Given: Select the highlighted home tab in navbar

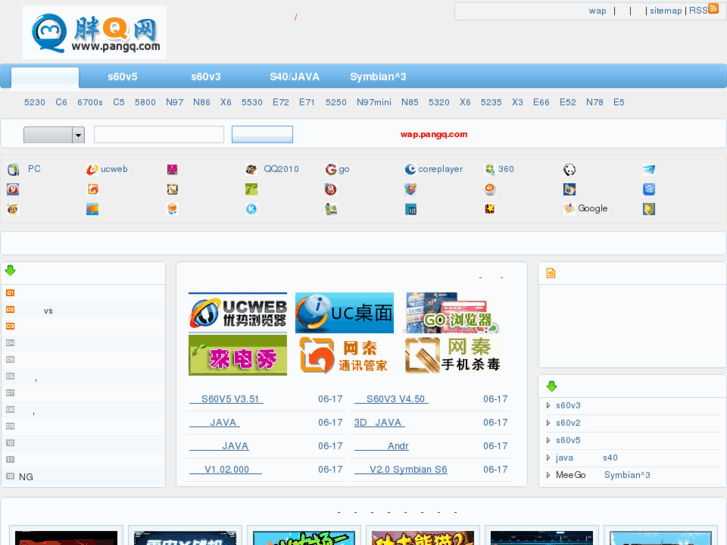Looking at the screenshot, I should click(45, 77).
